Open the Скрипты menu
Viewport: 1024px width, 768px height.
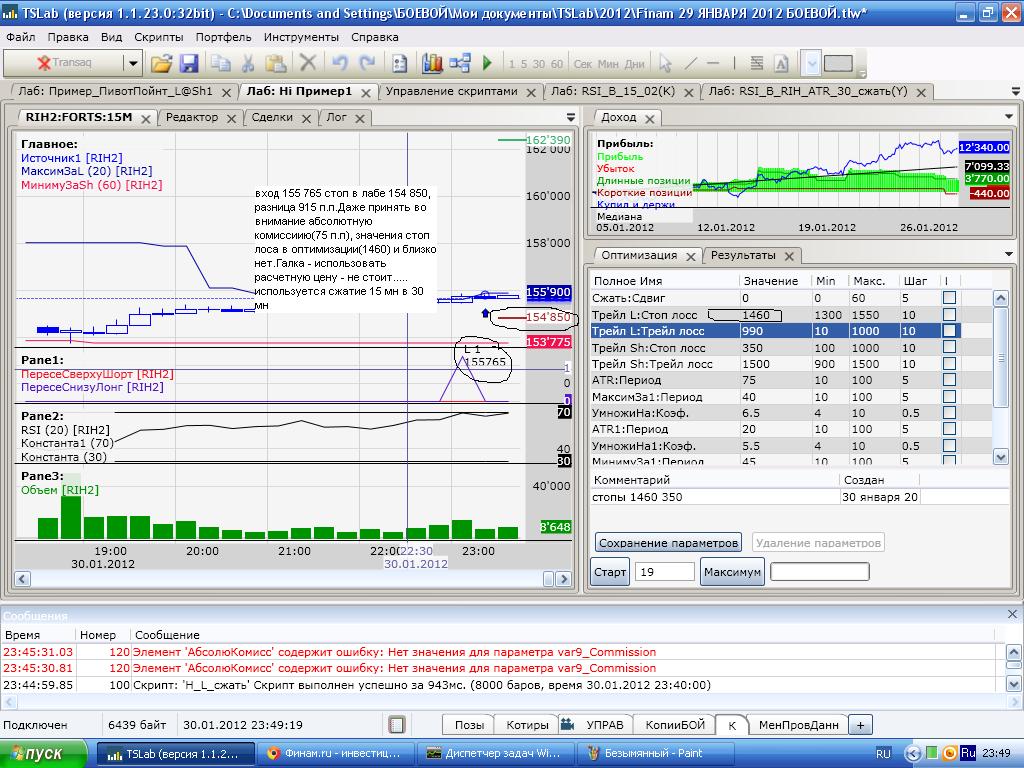158,37
